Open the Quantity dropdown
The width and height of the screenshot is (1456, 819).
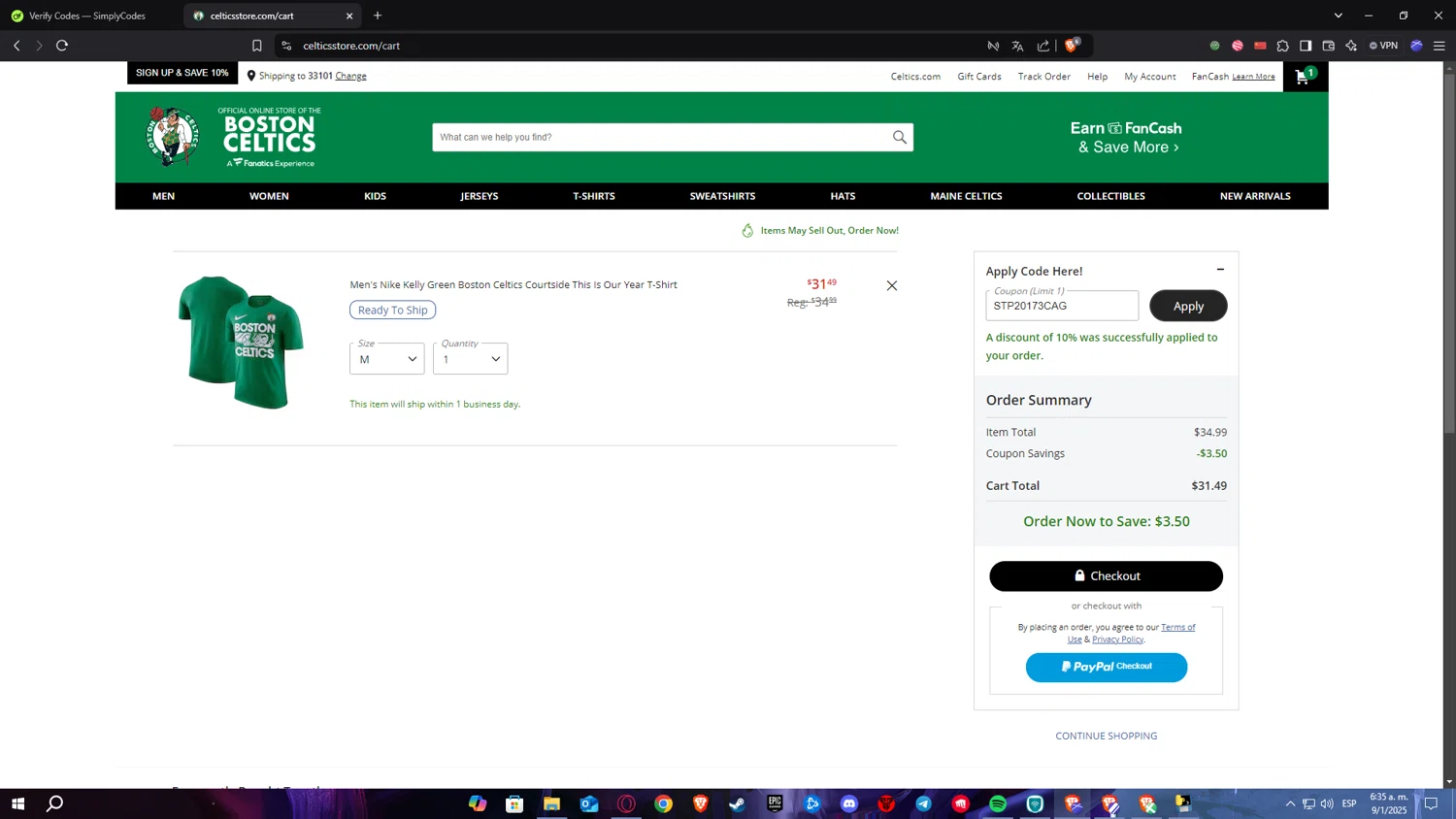[471, 358]
